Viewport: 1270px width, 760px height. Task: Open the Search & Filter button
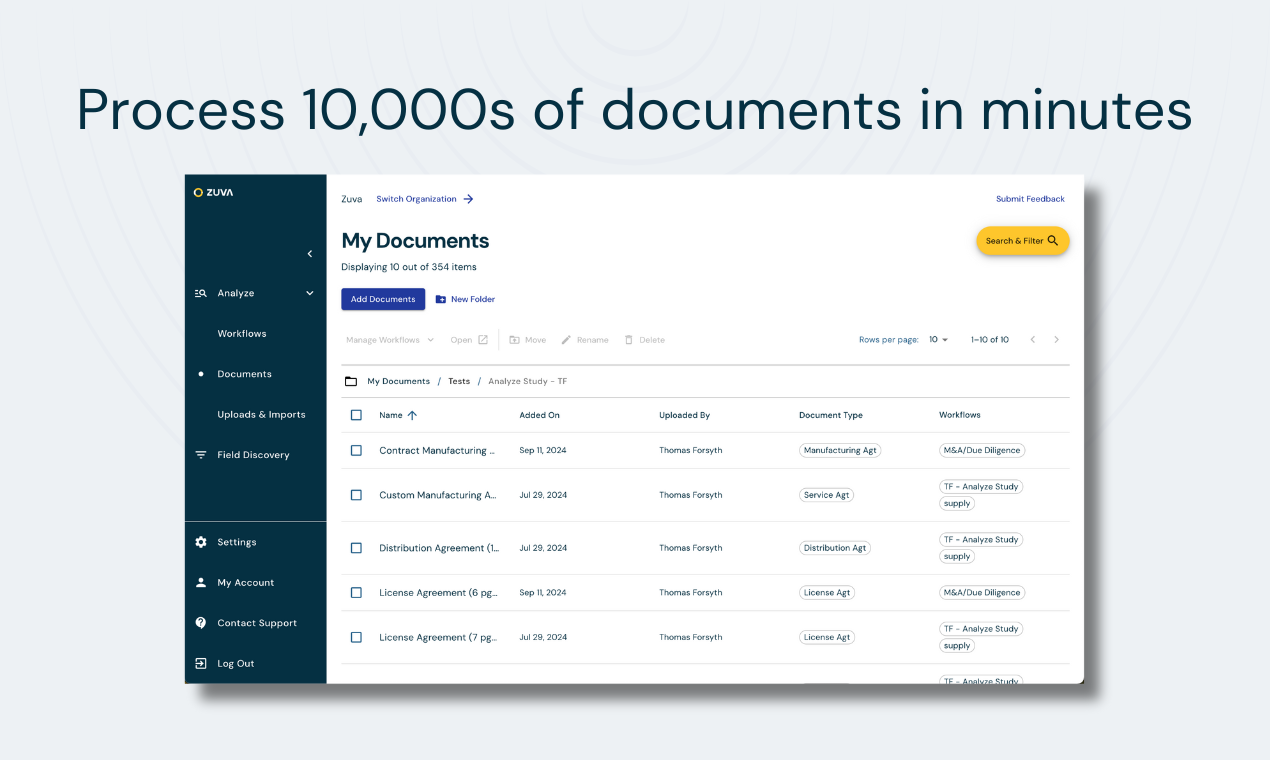point(1023,241)
